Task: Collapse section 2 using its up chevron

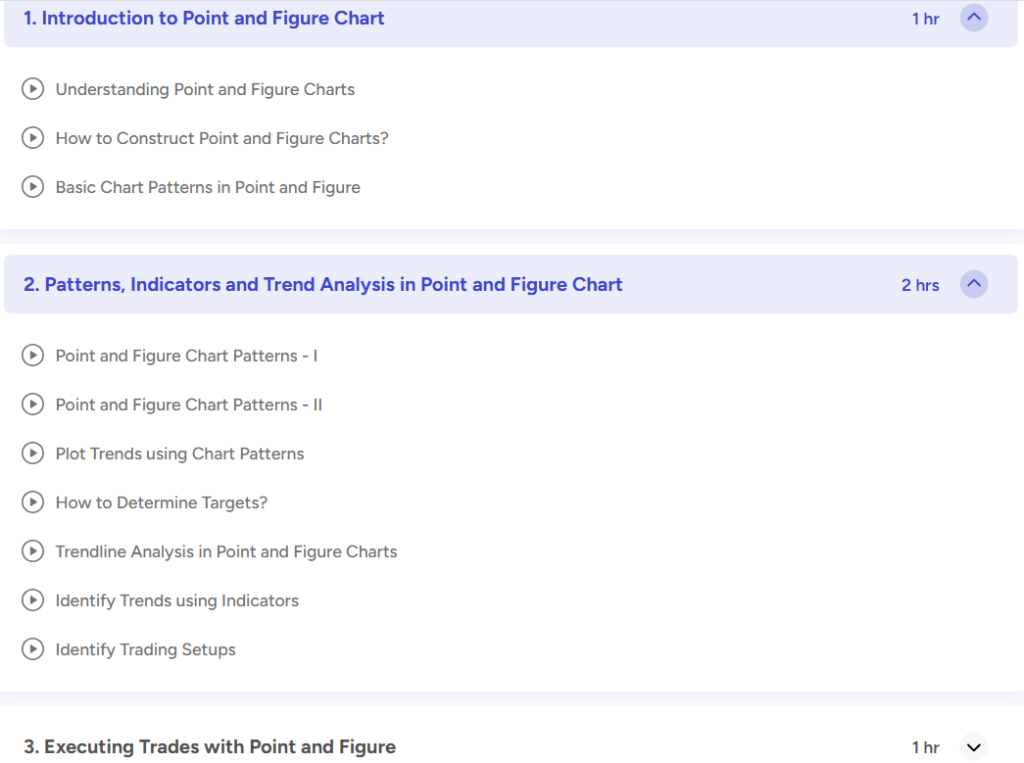Action: pyautogui.click(x=973, y=284)
